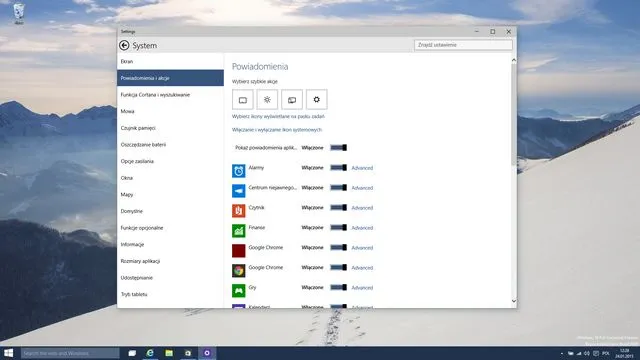Click the Finanse app icon
The width and height of the screenshot is (640, 360).
pyautogui.click(x=239, y=231)
